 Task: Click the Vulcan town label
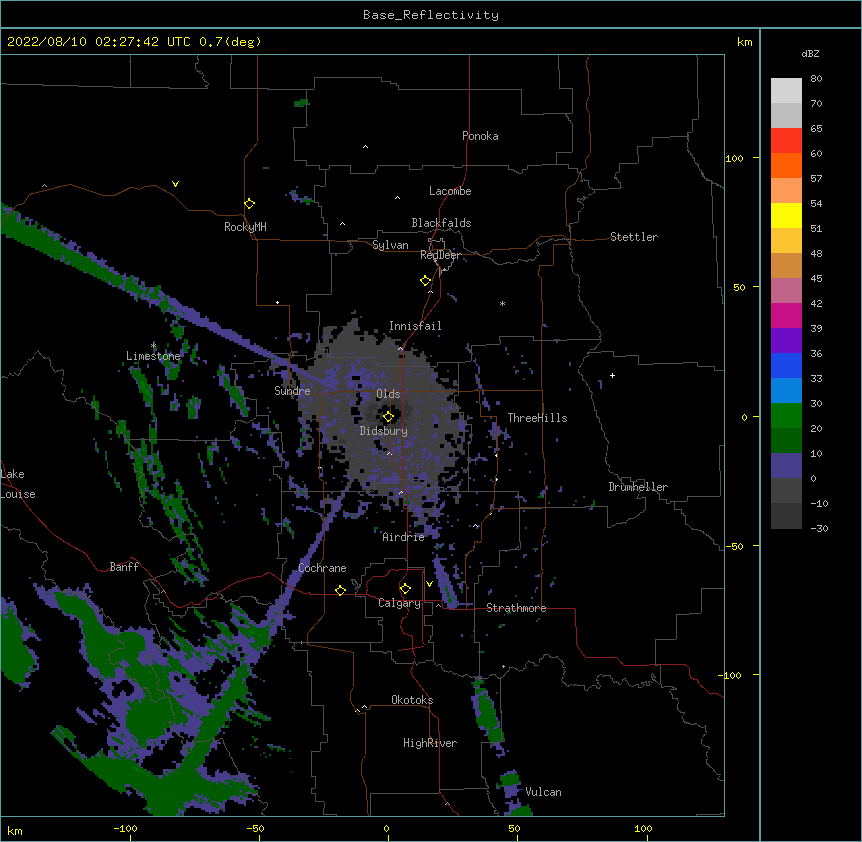click(543, 792)
